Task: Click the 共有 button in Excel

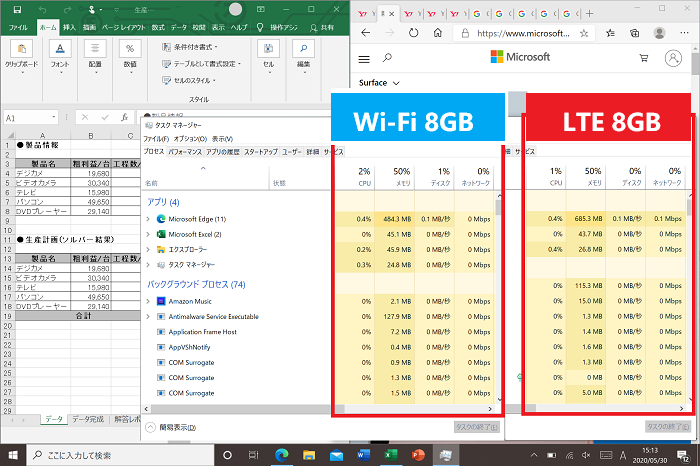Action: coord(322,28)
